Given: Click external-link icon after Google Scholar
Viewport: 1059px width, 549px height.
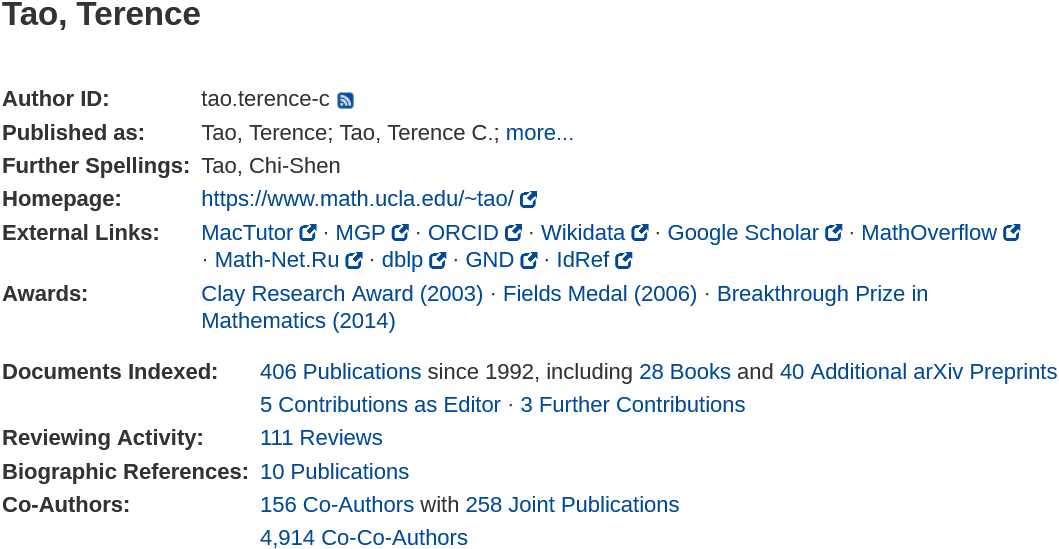Looking at the screenshot, I should (x=834, y=233).
